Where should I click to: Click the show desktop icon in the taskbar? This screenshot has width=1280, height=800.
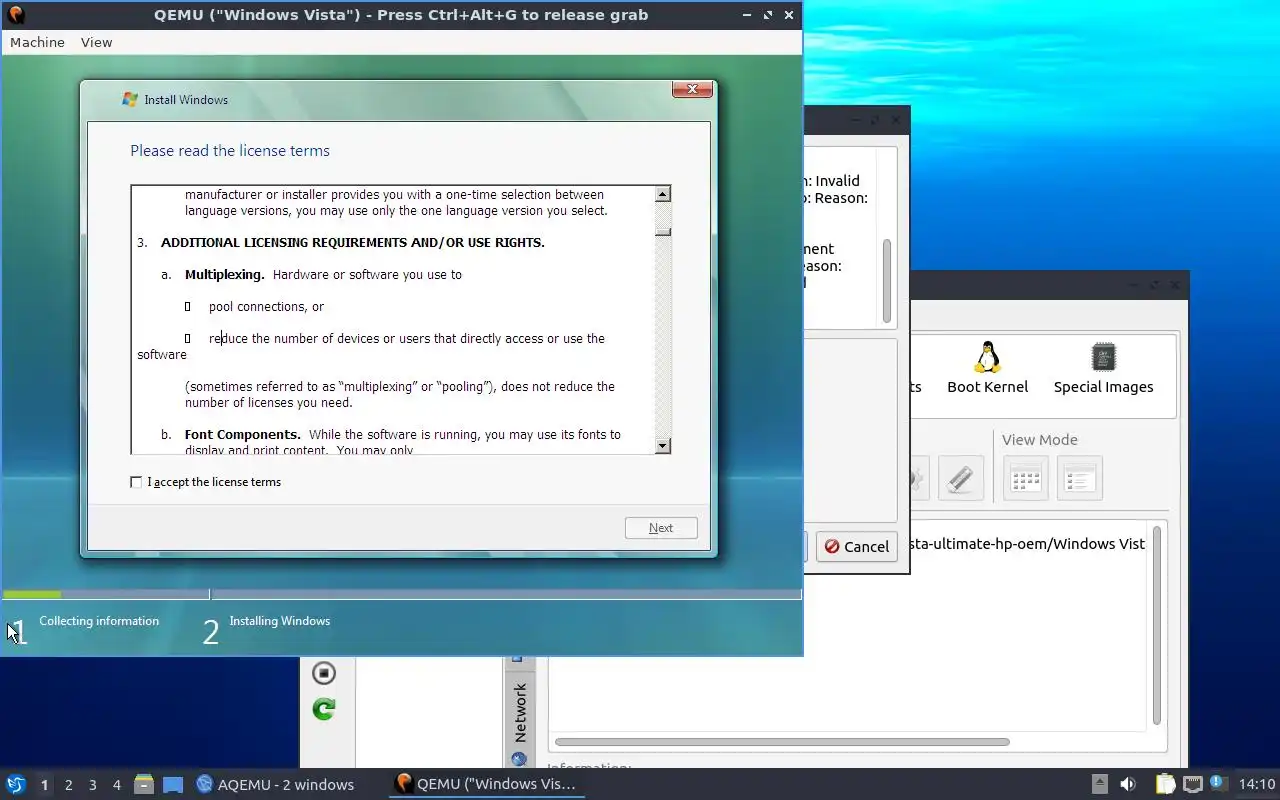point(173,784)
